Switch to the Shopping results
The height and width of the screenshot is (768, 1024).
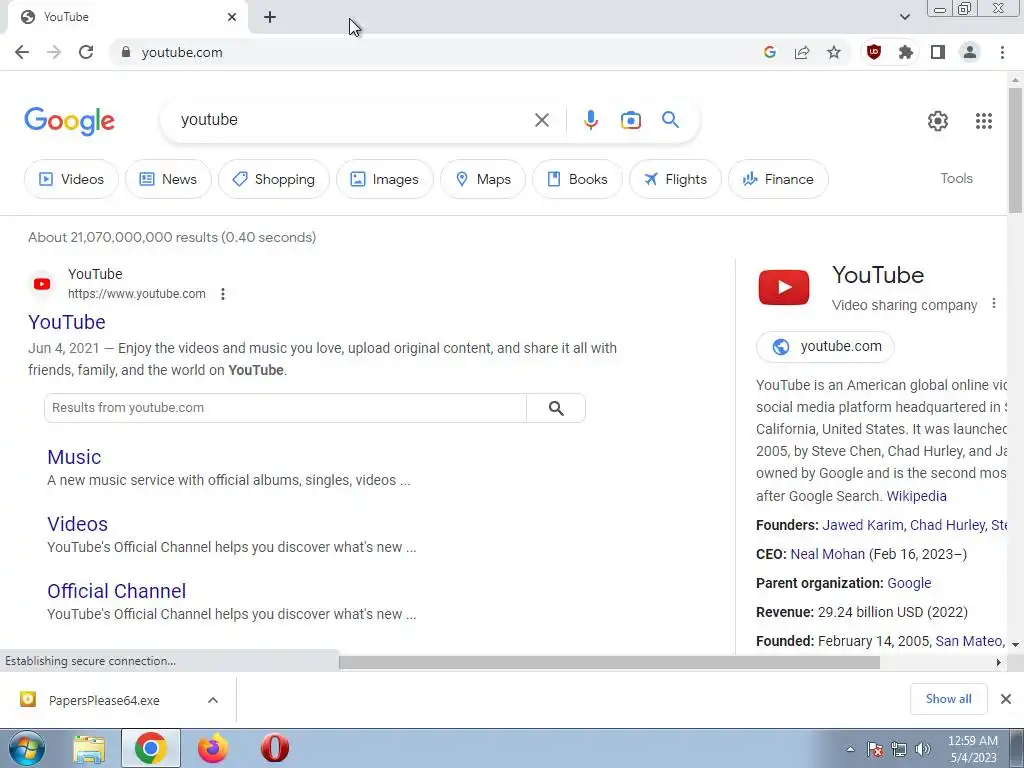274,179
